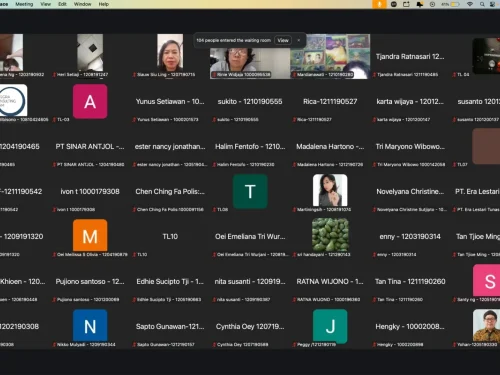Select the orange M avatar tile
This screenshot has height=375, width=500.
pyautogui.click(x=90, y=235)
